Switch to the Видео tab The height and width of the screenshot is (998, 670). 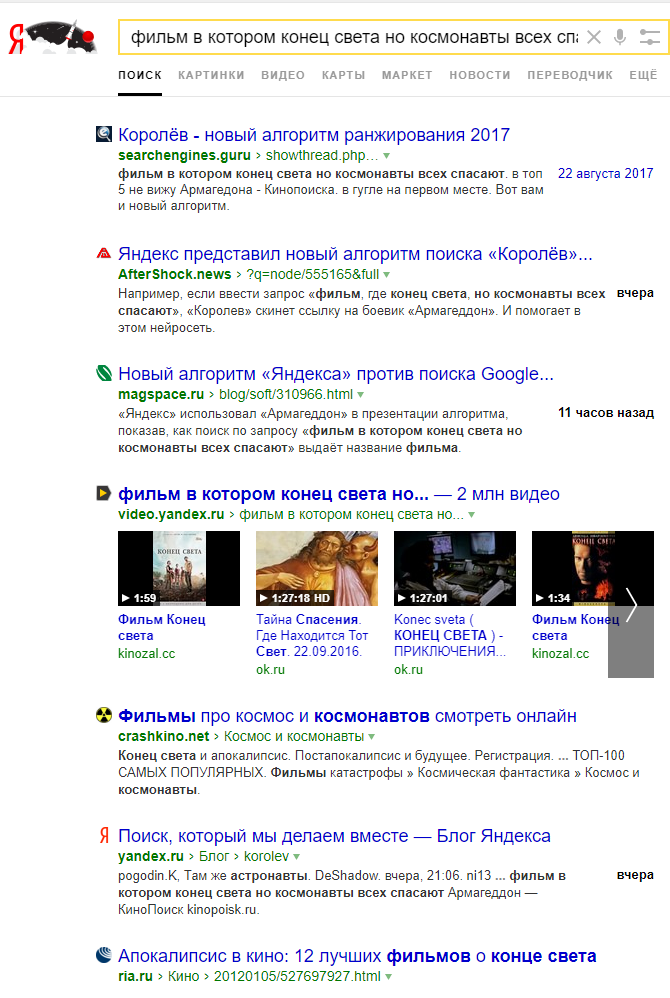283,75
